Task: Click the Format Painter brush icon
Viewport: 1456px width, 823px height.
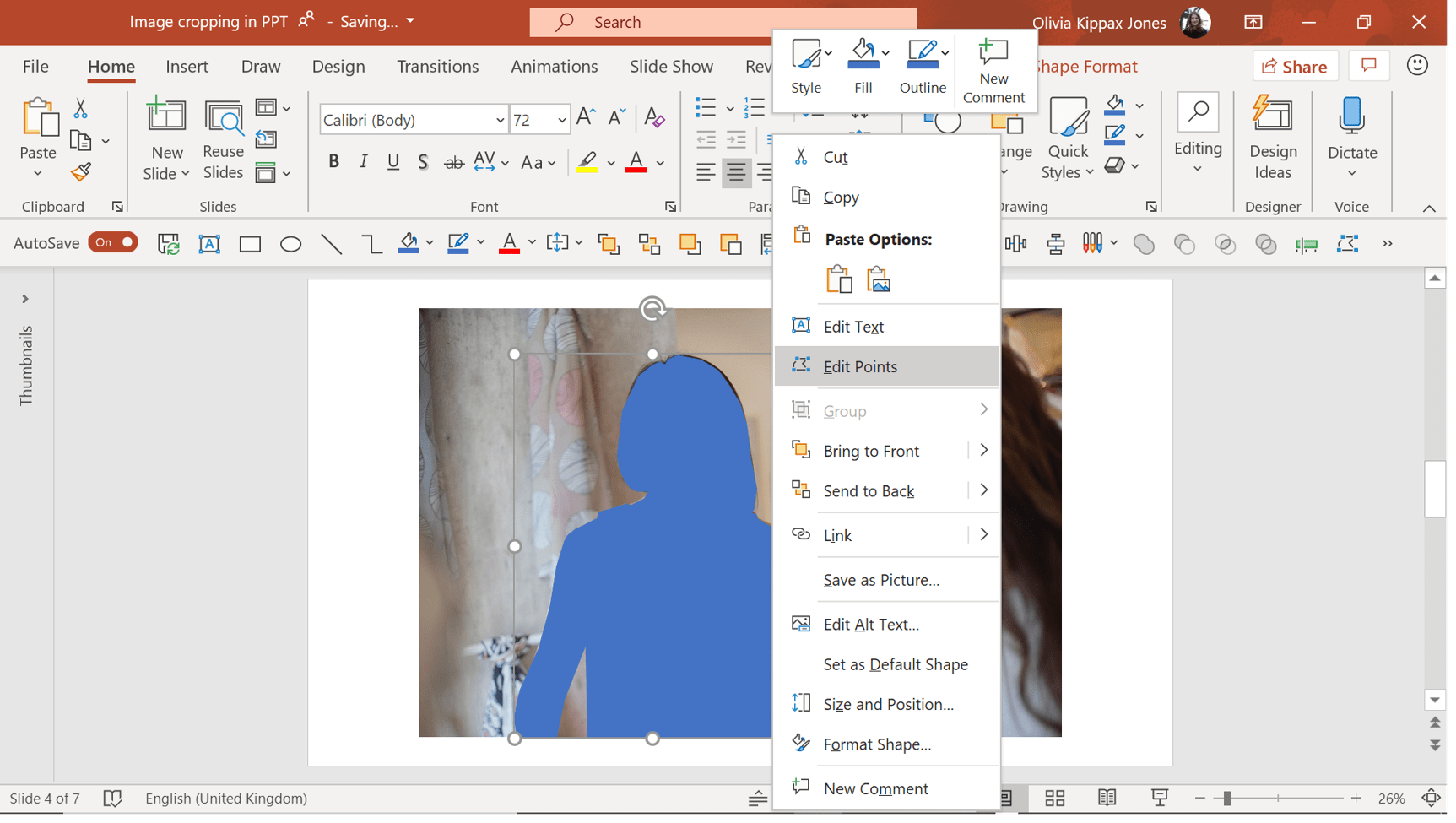Action: click(81, 173)
